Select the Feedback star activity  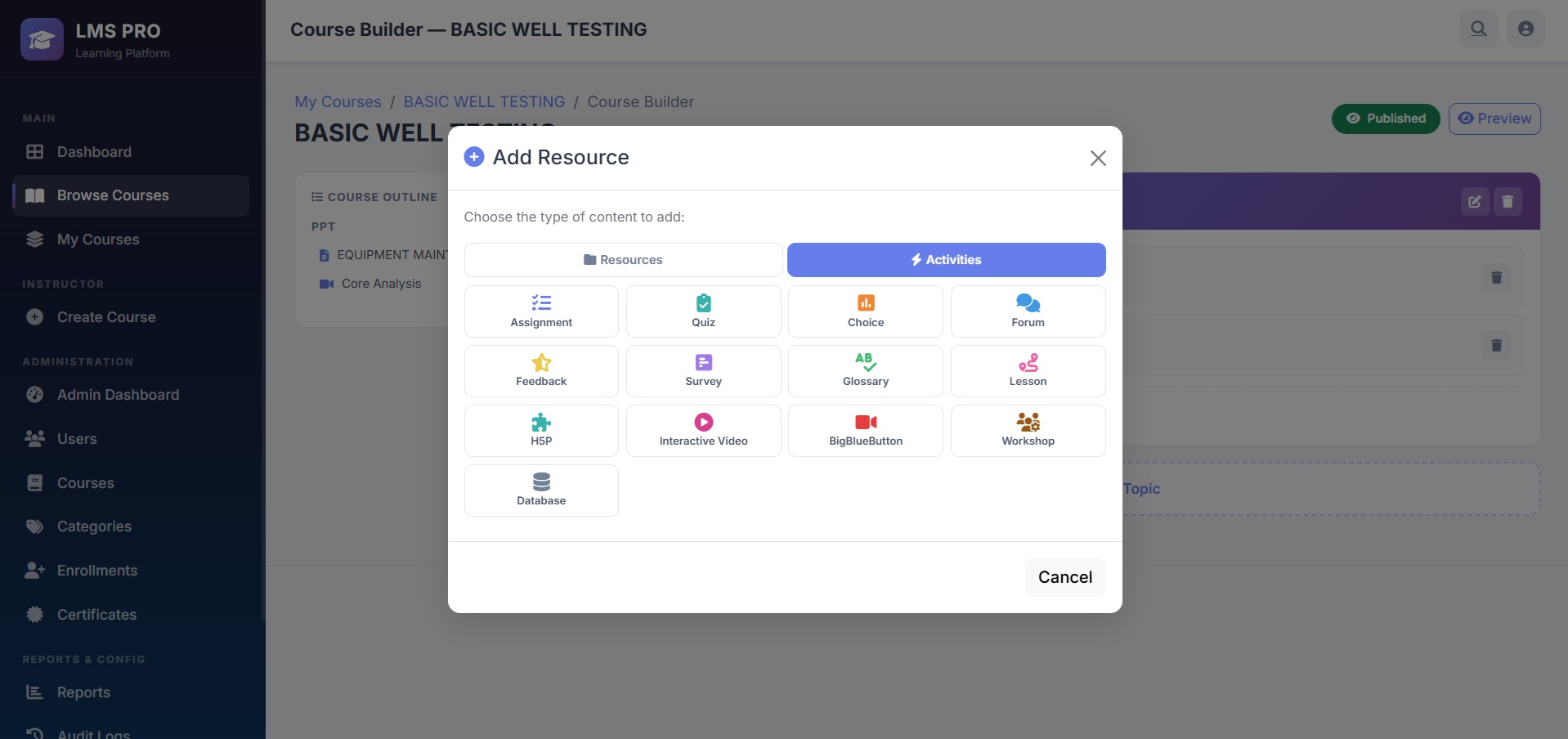pyautogui.click(x=541, y=371)
